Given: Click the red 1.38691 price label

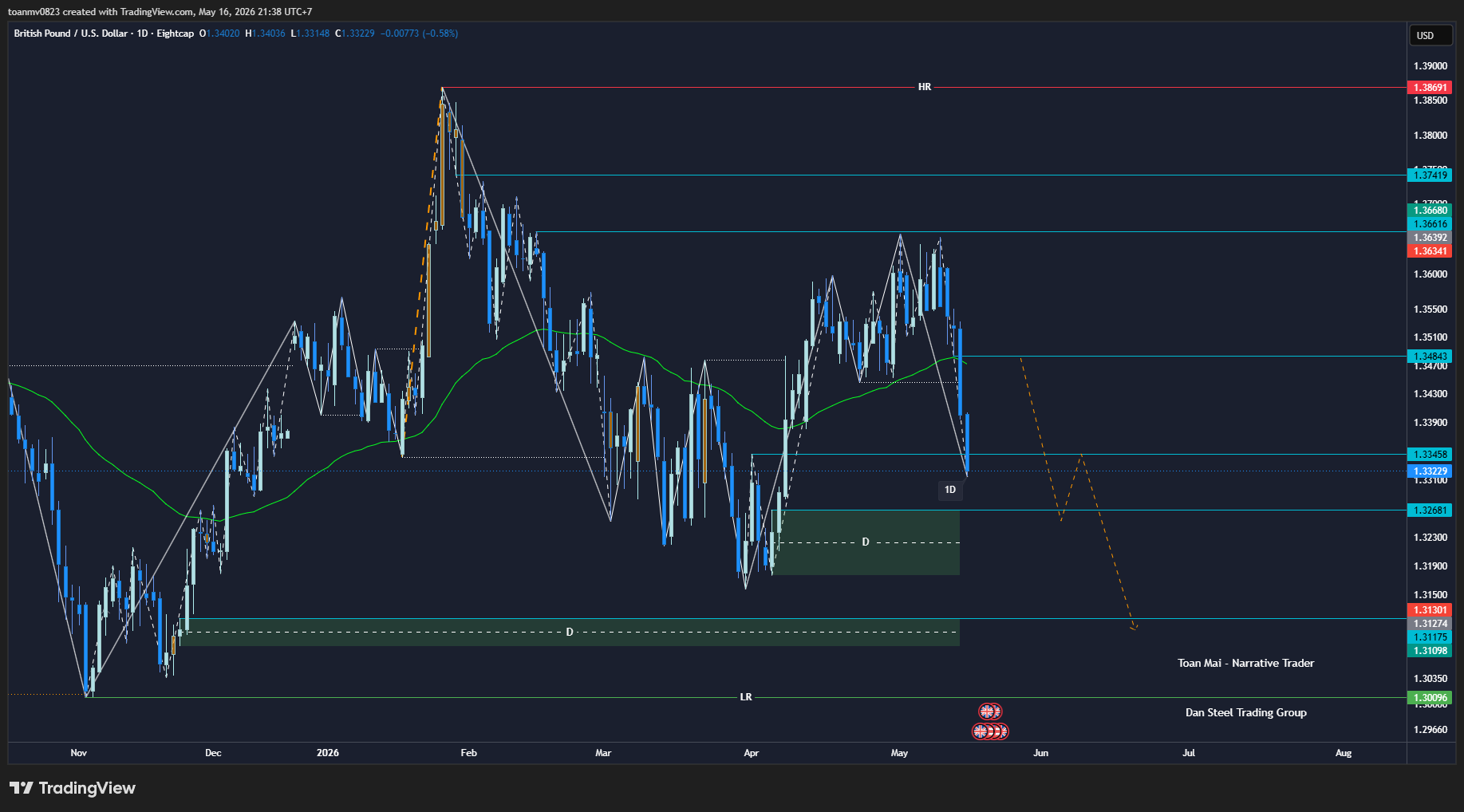Looking at the screenshot, I should (x=1430, y=88).
